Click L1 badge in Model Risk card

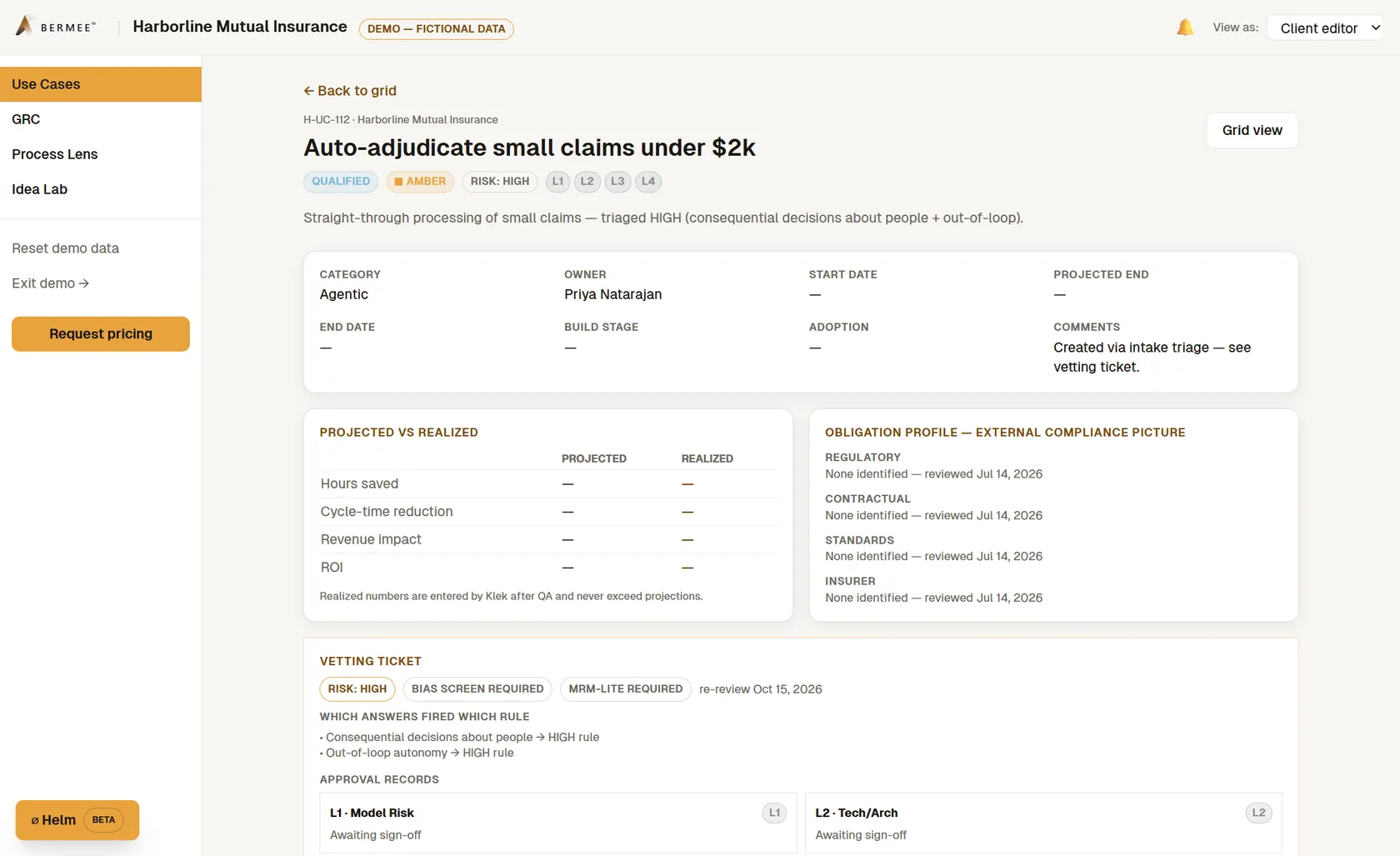pyautogui.click(x=774, y=813)
